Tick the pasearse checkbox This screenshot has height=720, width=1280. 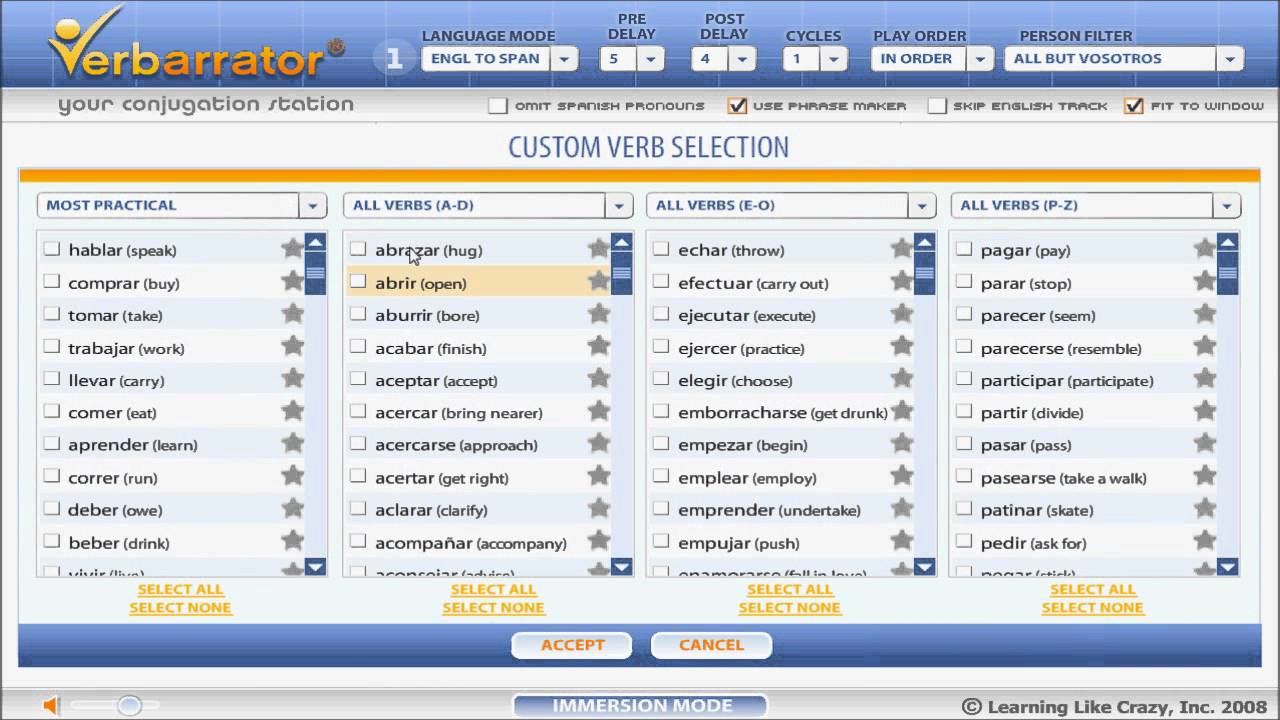point(964,477)
